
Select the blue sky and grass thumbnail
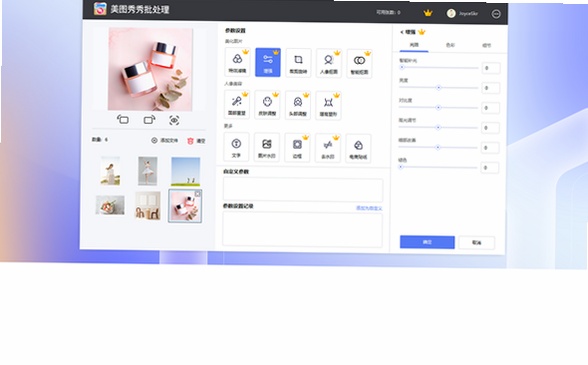(186, 171)
